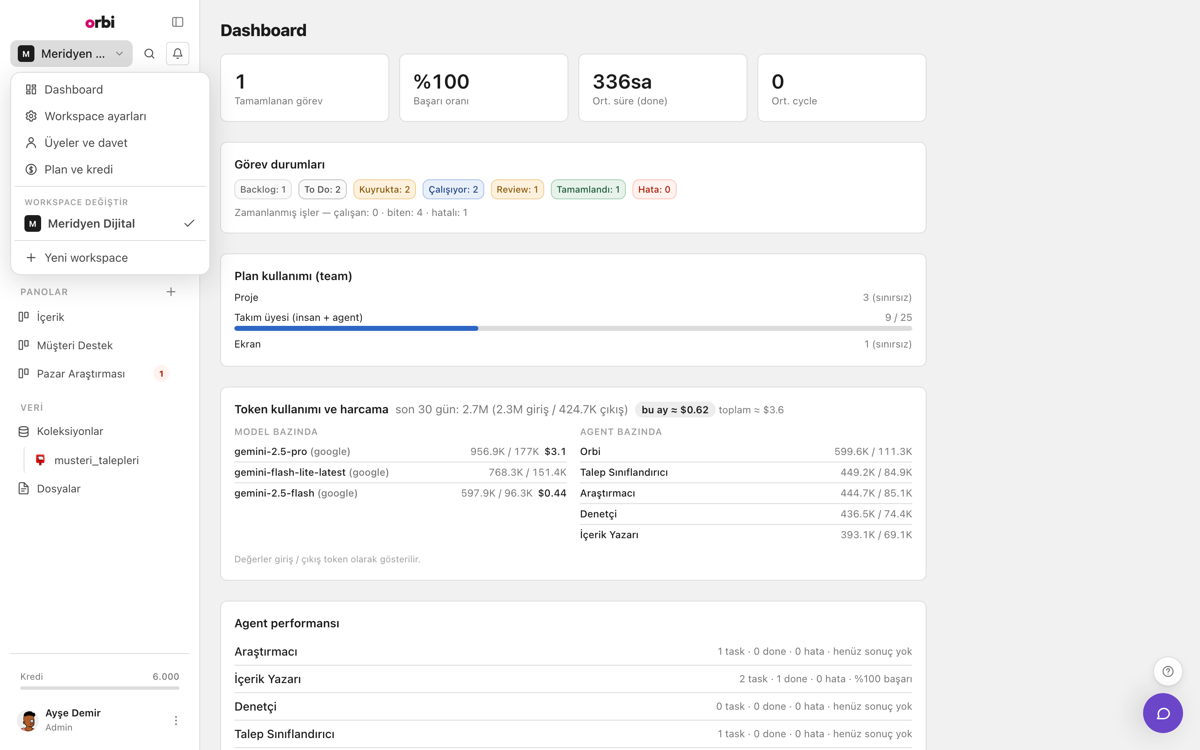Expand the Meridyen workspace switcher
The image size is (1200, 750).
[72, 54]
